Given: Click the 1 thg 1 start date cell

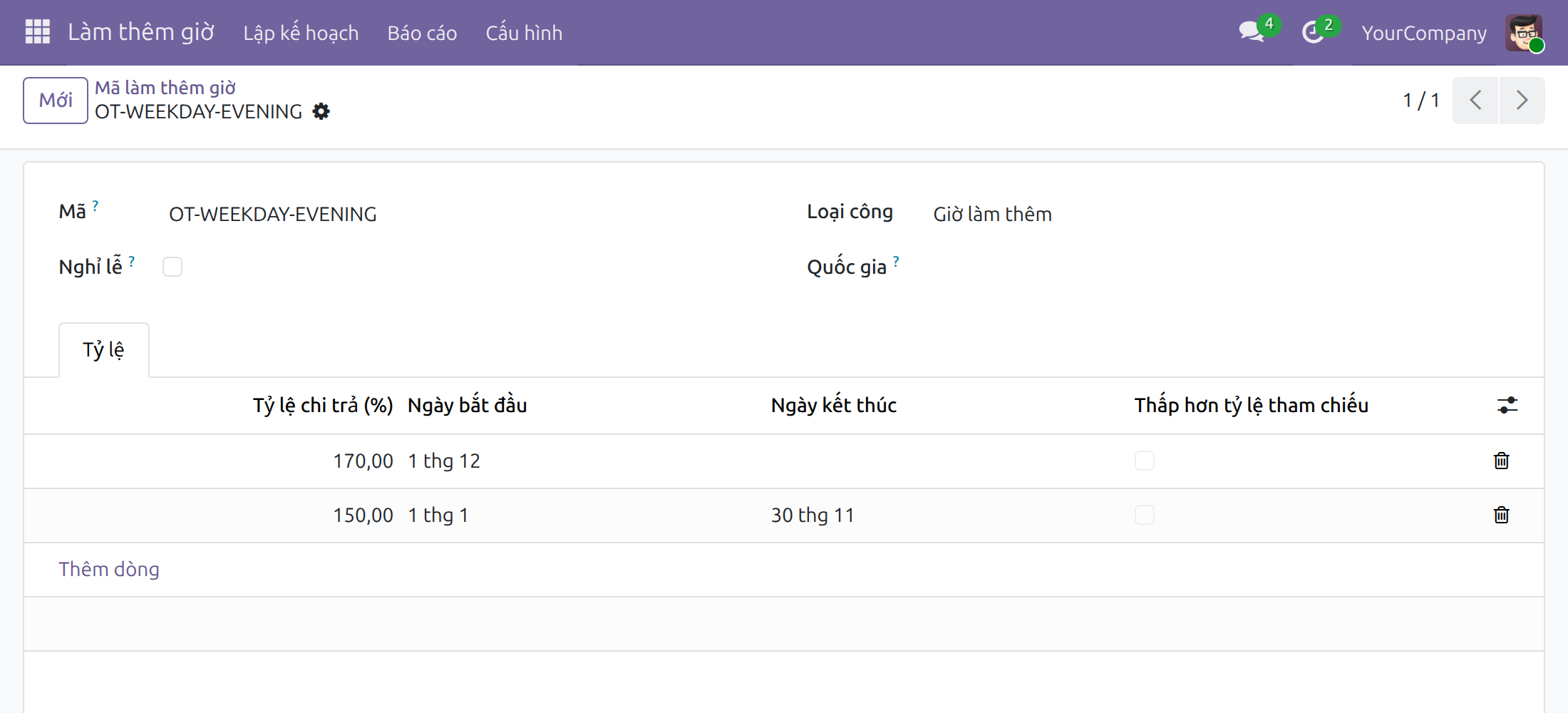Looking at the screenshot, I should click(x=438, y=515).
